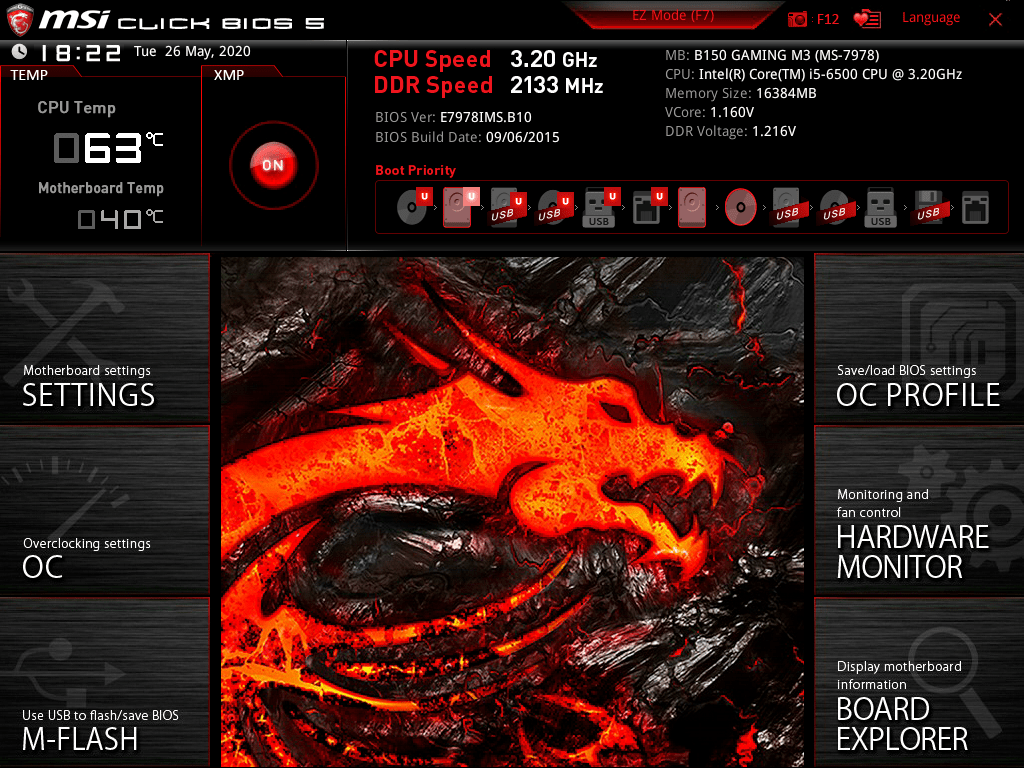Click the legacy USB CD/DVD boot icon

click(x=835, y=207)
